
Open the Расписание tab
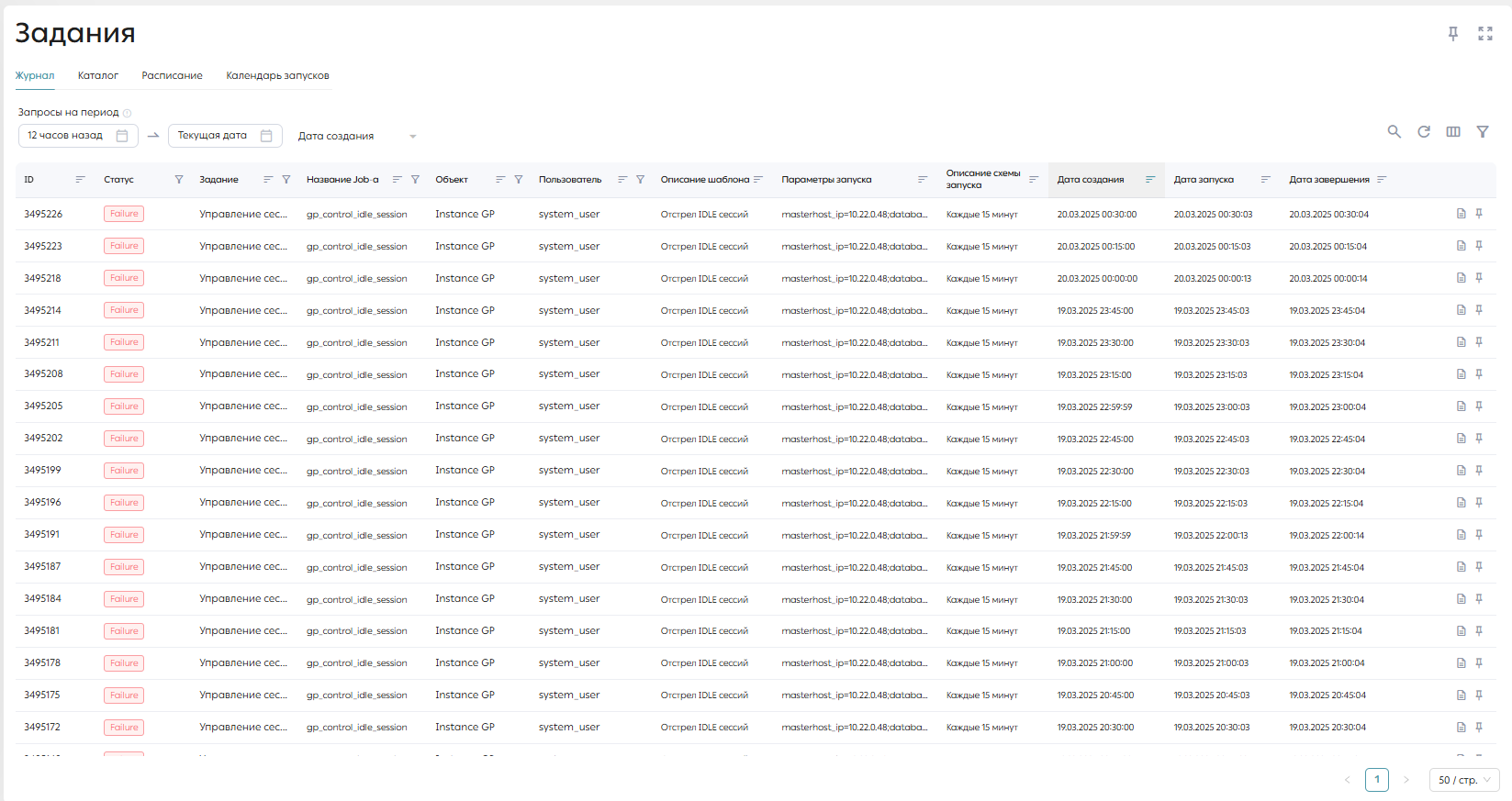(x=172, y=76)
